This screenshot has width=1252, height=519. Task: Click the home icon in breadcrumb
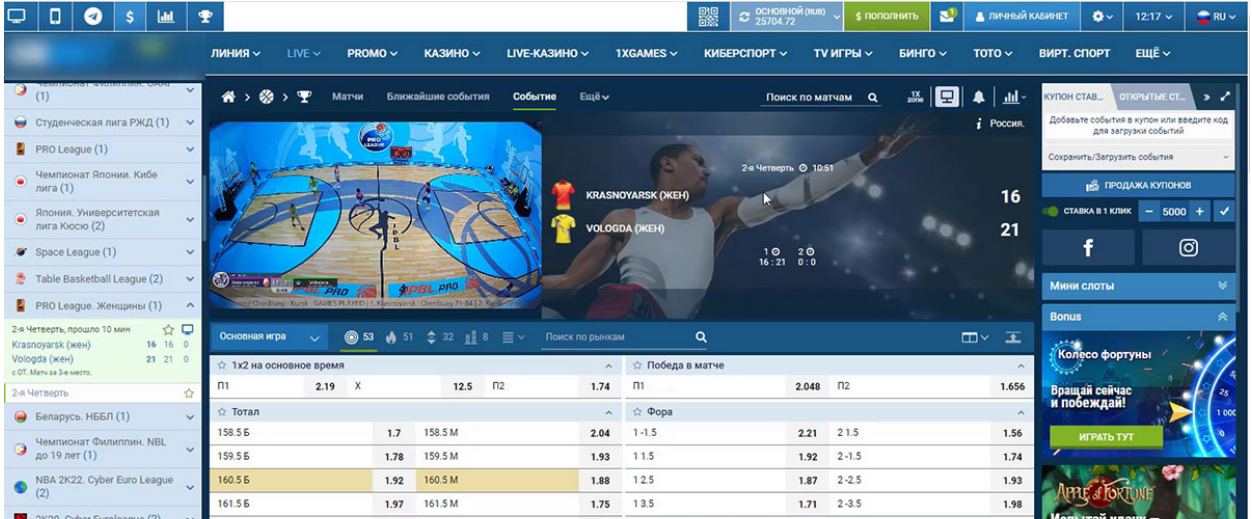pyautogui.click(x=228, y=97)
